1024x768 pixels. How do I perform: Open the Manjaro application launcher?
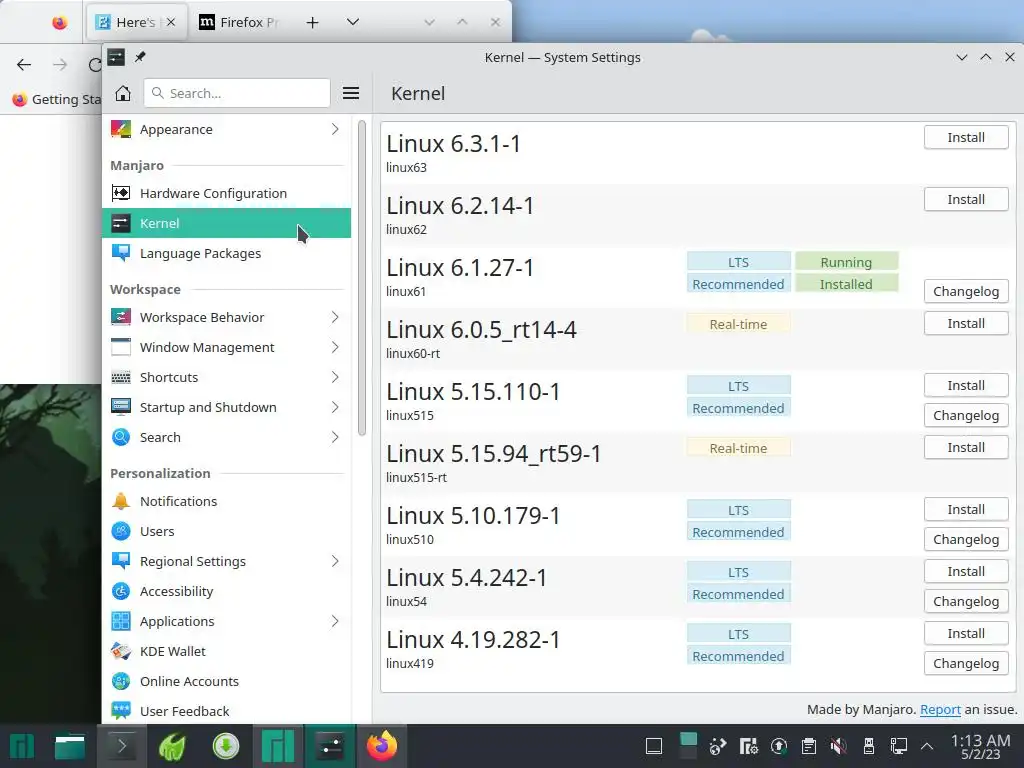coord(22,746)
